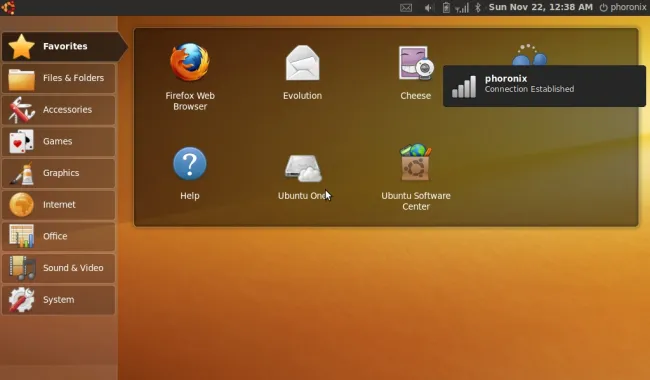
Task: Open the Games category
Action: pyautogui.click(x=58, y=141)
